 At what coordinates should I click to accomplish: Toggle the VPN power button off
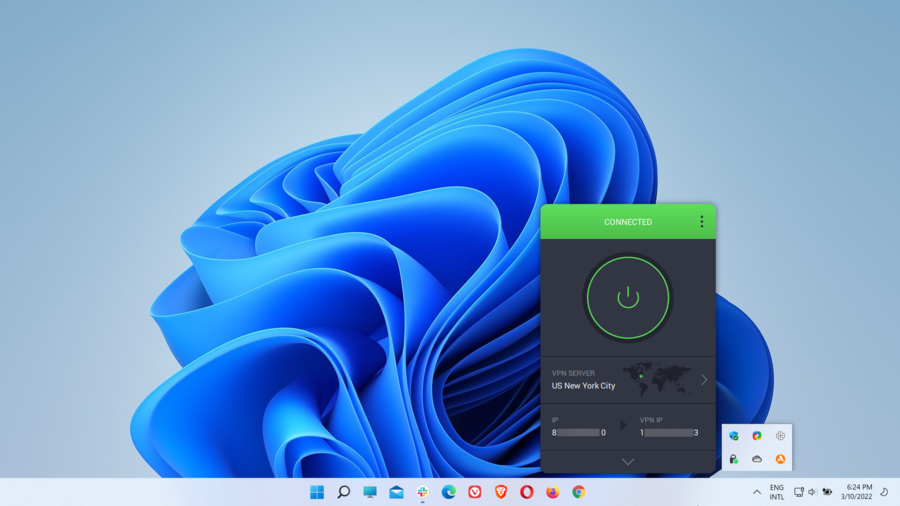point(627,297)
